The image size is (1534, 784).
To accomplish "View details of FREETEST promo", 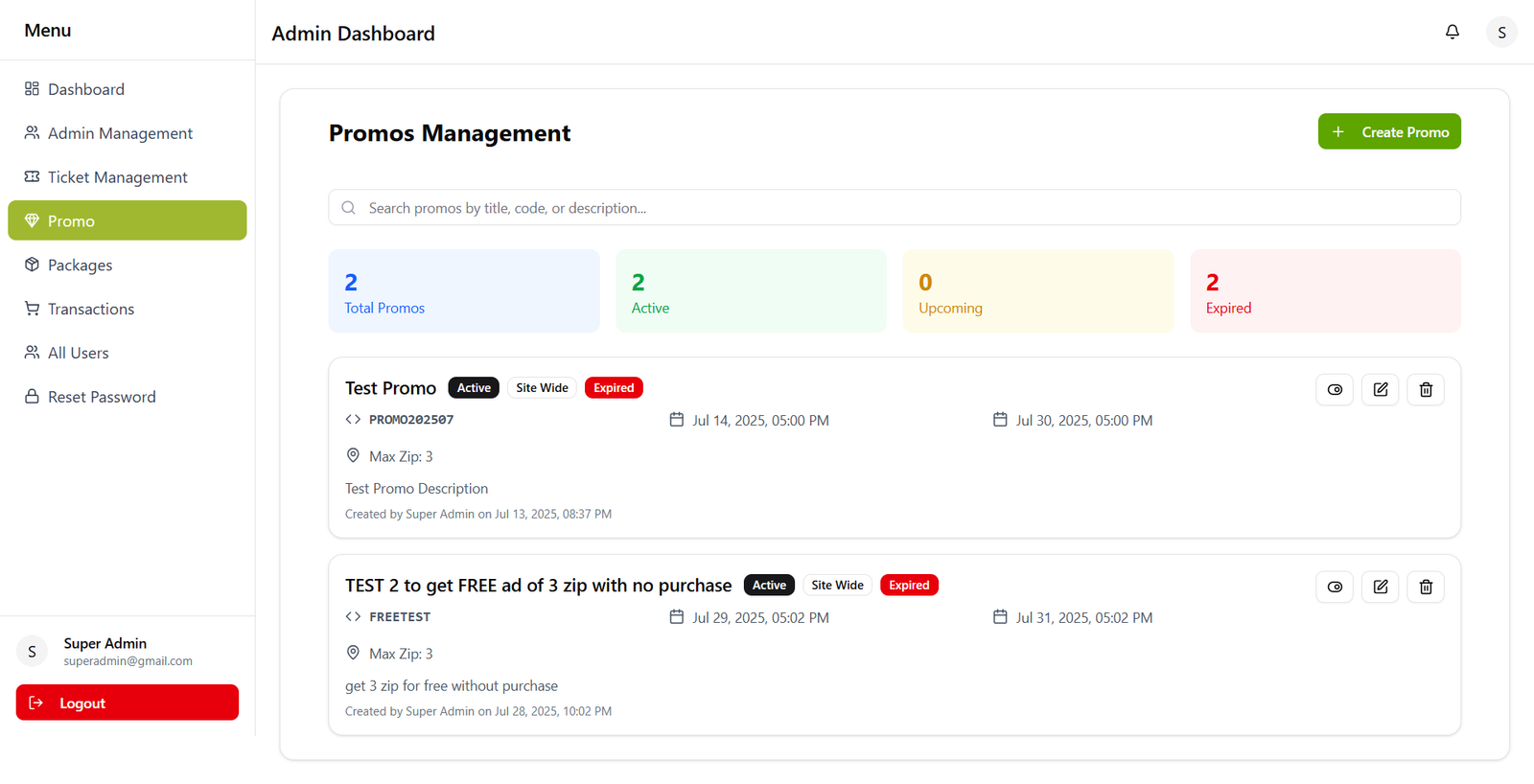I will (1334, 587).
